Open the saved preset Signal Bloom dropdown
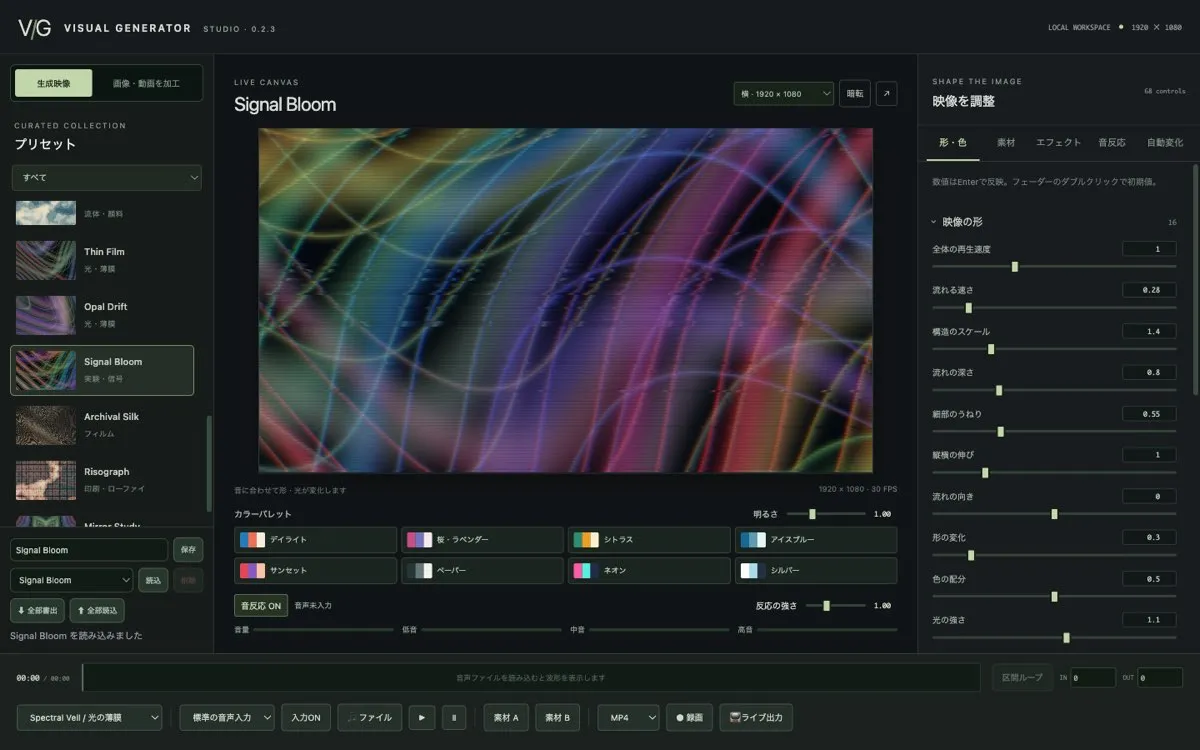Viewport: 1200px width, 750px height. [72, 580]
